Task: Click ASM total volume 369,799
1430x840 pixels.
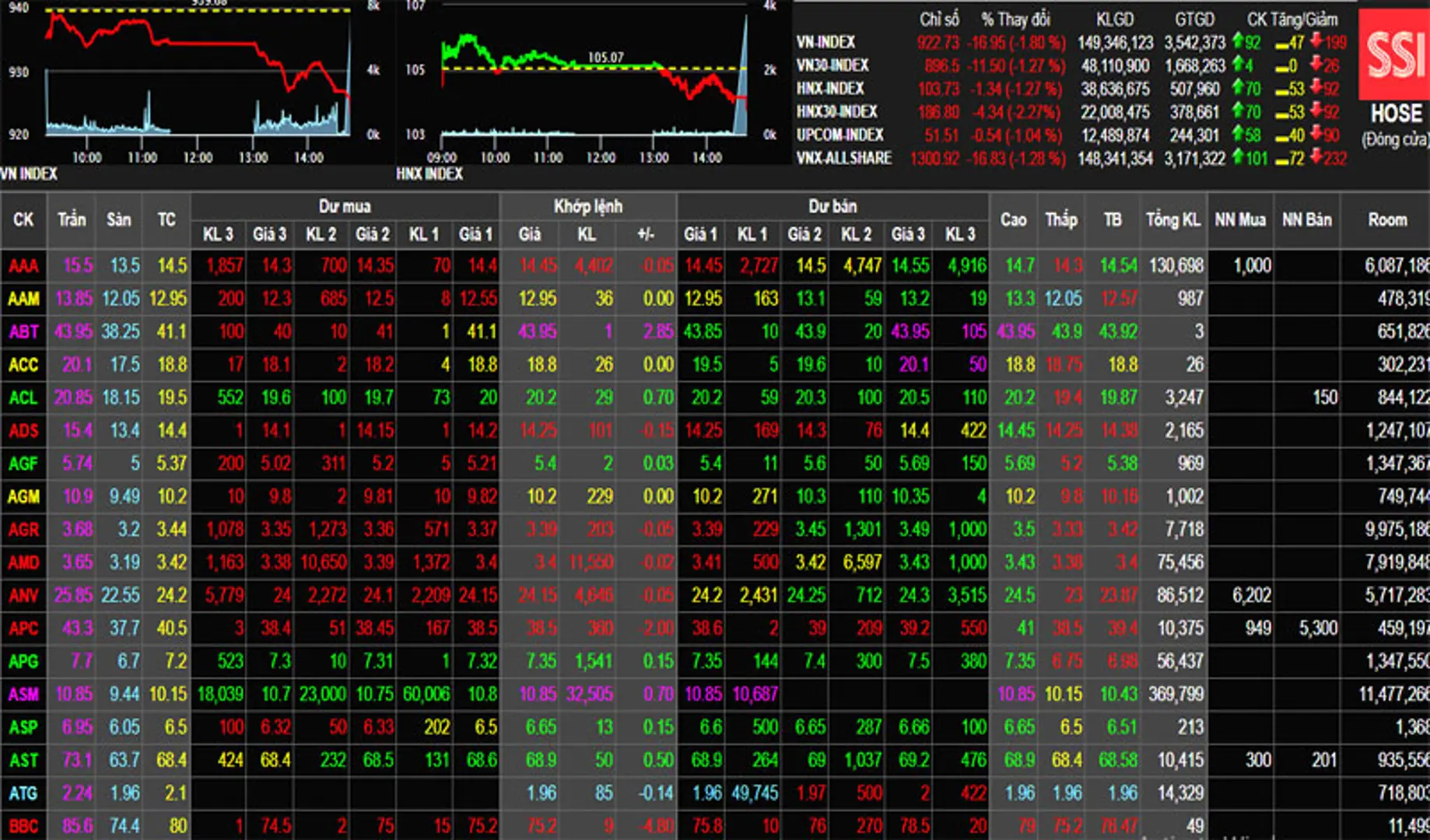Action: click(1176, 695)
